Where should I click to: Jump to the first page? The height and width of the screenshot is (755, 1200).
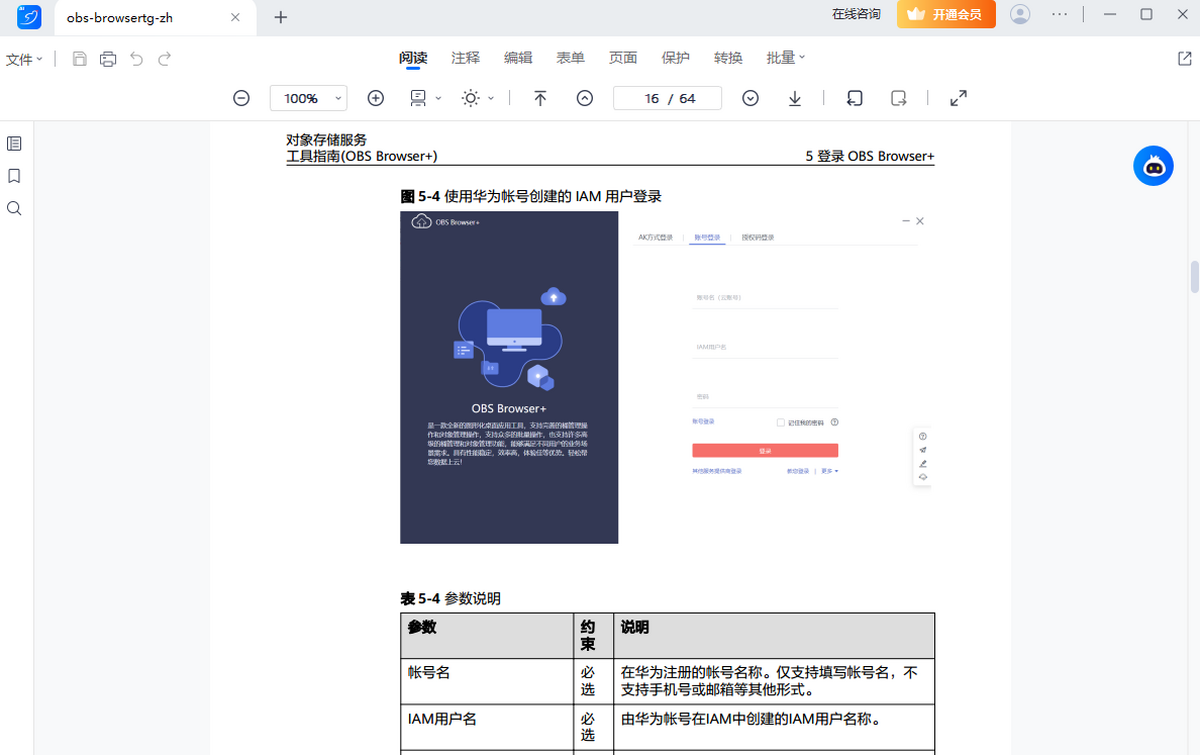pos(540,98)
